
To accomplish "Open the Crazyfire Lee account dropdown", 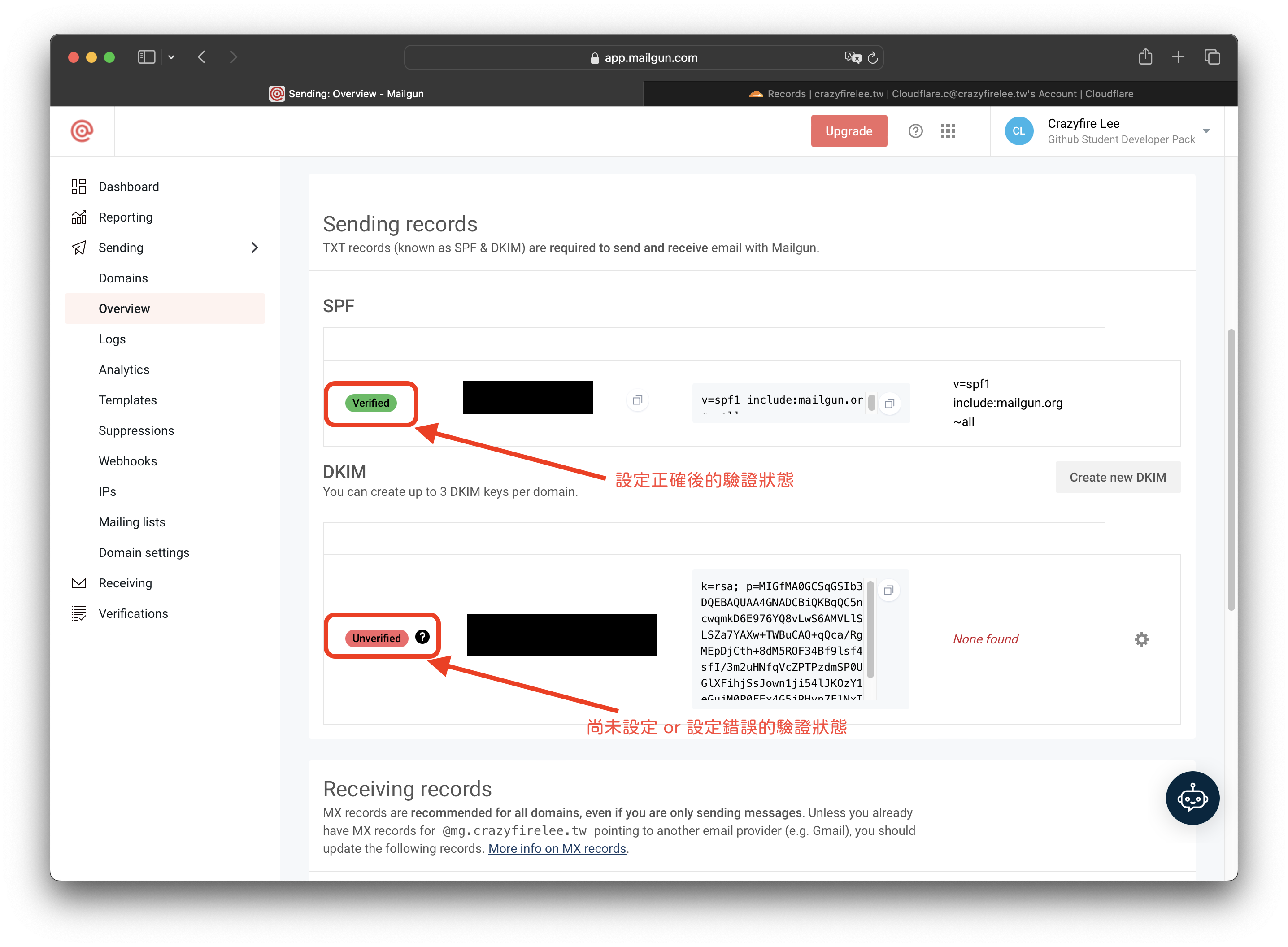I will click(1206, 131).
